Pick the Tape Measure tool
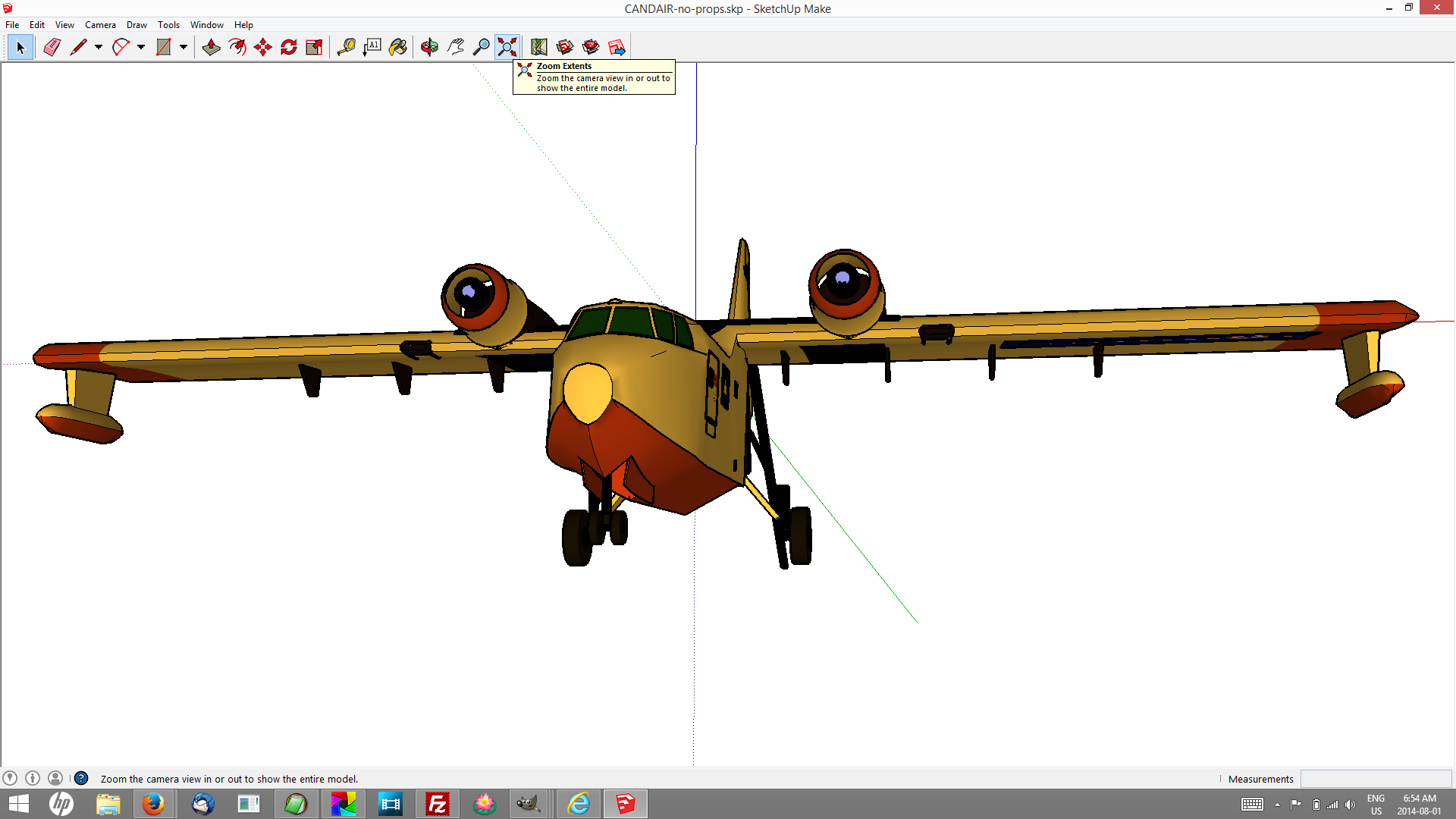The height and width of the screenshot is (819, 1456). tap(347, 47)
